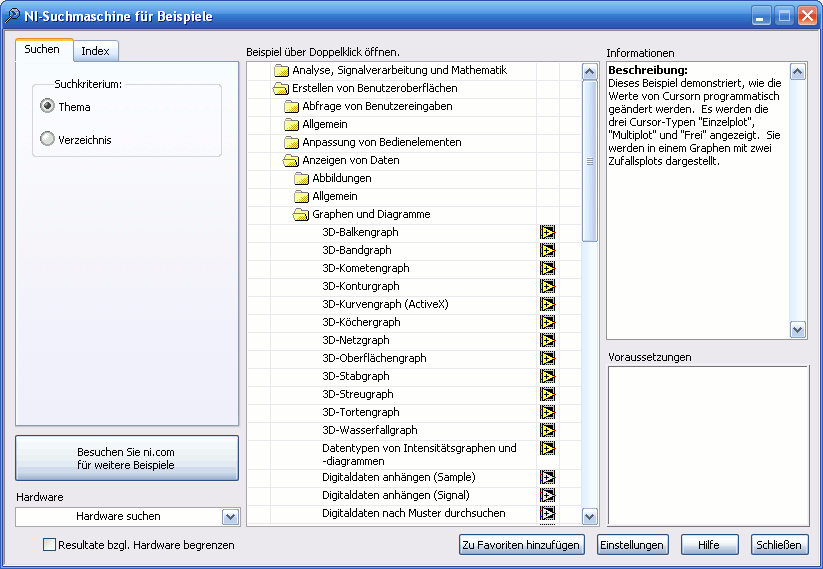The image size is (823, 569).
Task: Click scroll up arrow in Beschreibung panel
Action: (798, 71)
